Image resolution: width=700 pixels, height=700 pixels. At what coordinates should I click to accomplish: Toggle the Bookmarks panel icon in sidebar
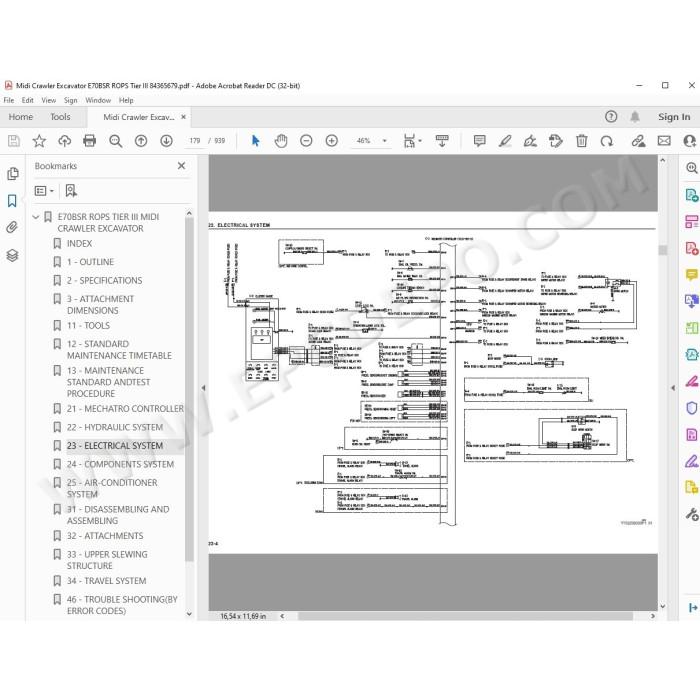(12, 200)
